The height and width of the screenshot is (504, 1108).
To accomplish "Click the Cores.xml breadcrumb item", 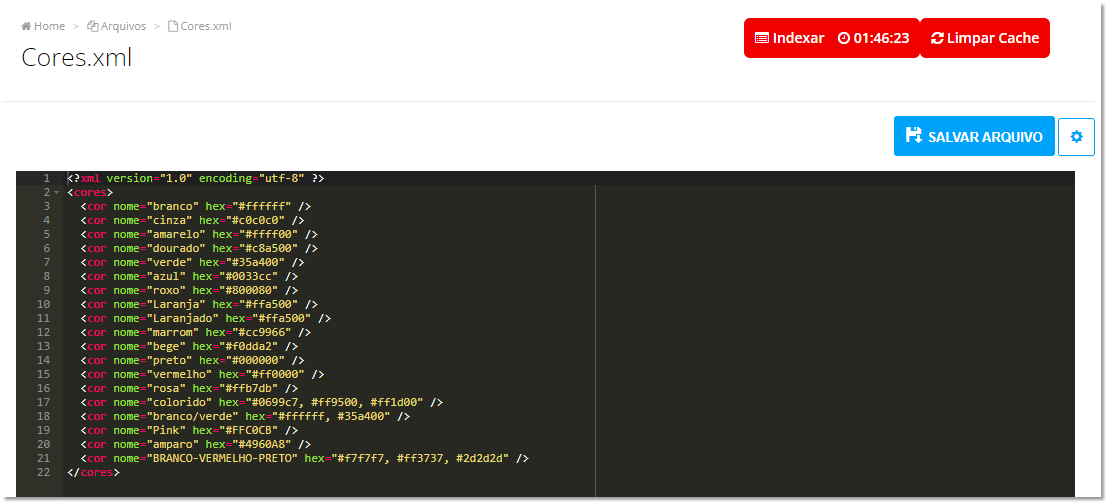I will pos(200,26).
